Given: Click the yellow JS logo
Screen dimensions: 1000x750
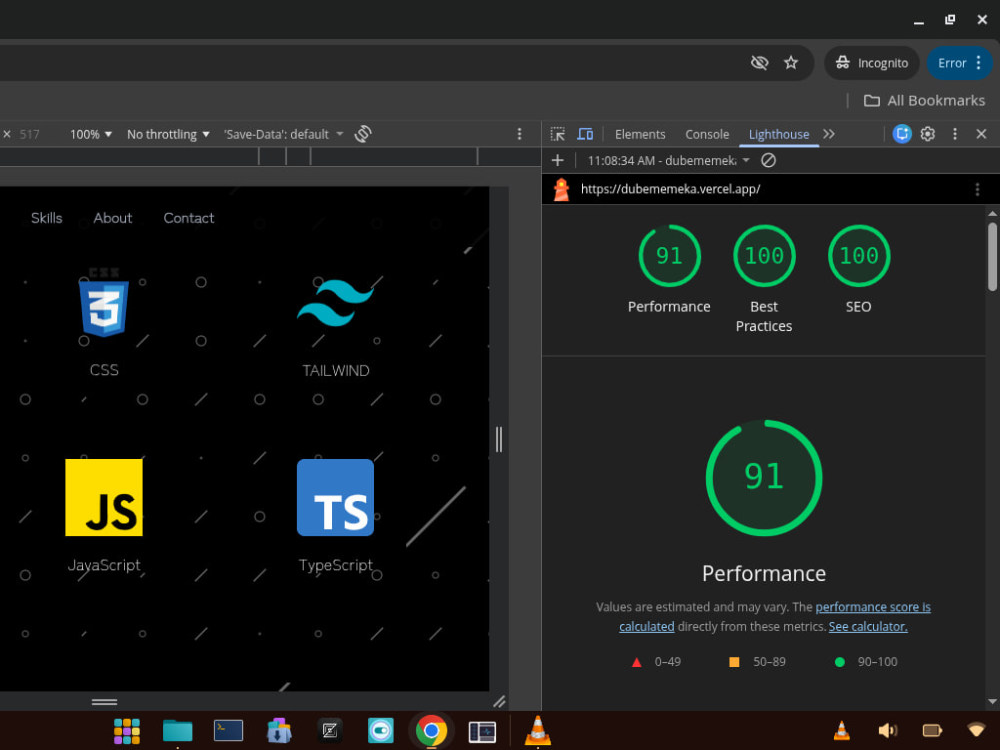Looking at the screenshot, I should point(104,497).
